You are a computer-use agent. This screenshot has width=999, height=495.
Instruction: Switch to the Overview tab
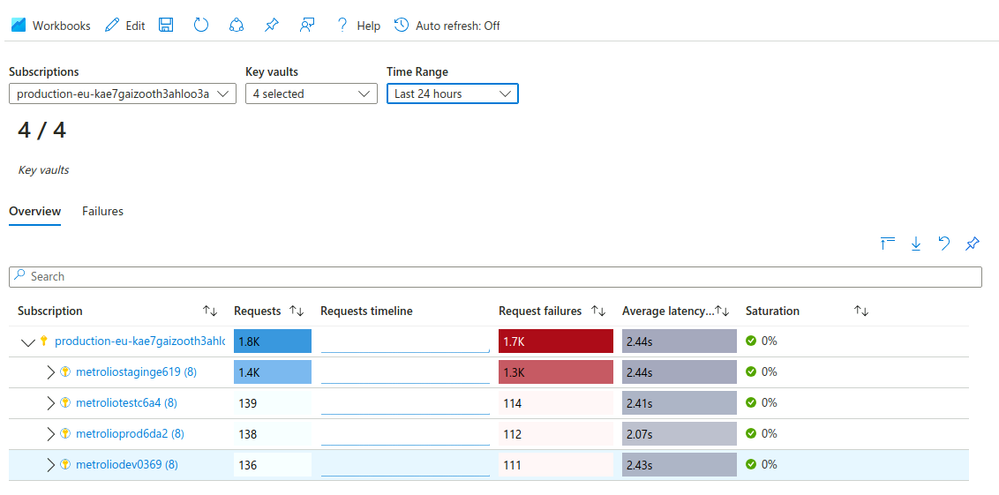point(35,212)
